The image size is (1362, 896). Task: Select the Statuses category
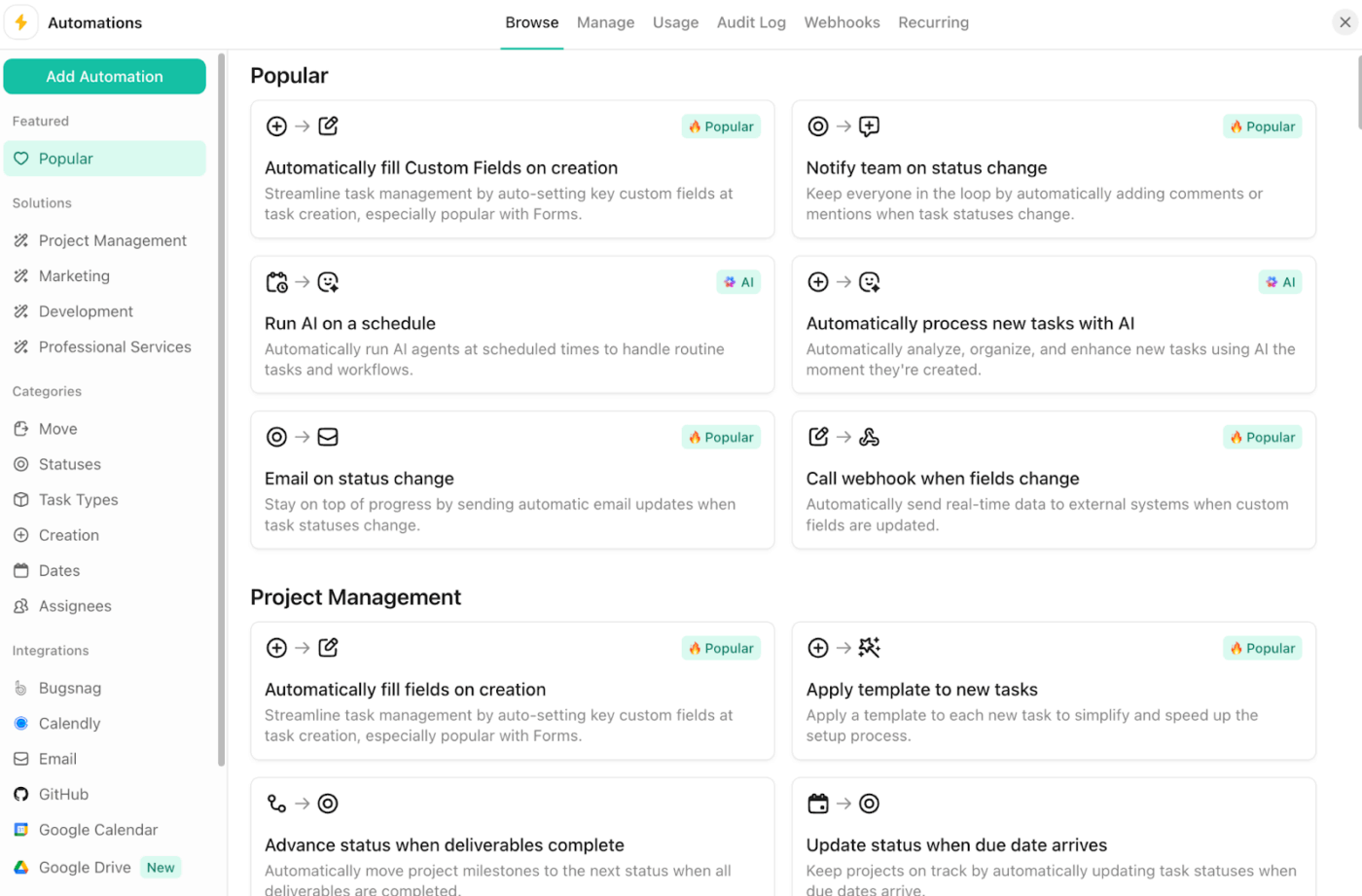click(x=68, y=464)
